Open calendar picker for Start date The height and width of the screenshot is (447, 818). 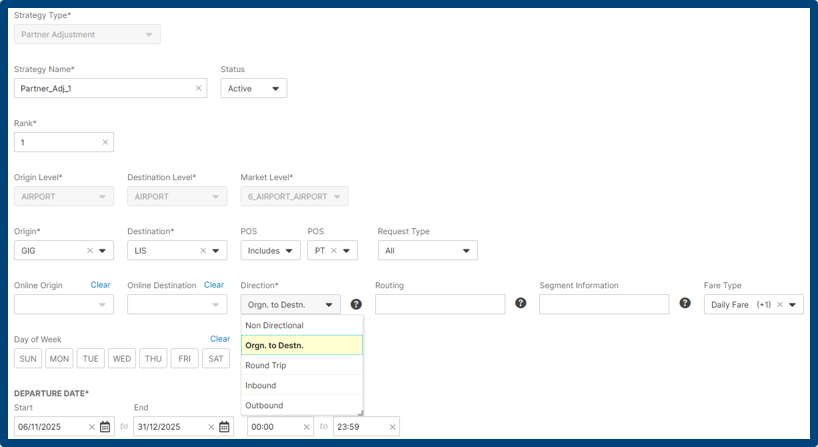tap(105, 427)
